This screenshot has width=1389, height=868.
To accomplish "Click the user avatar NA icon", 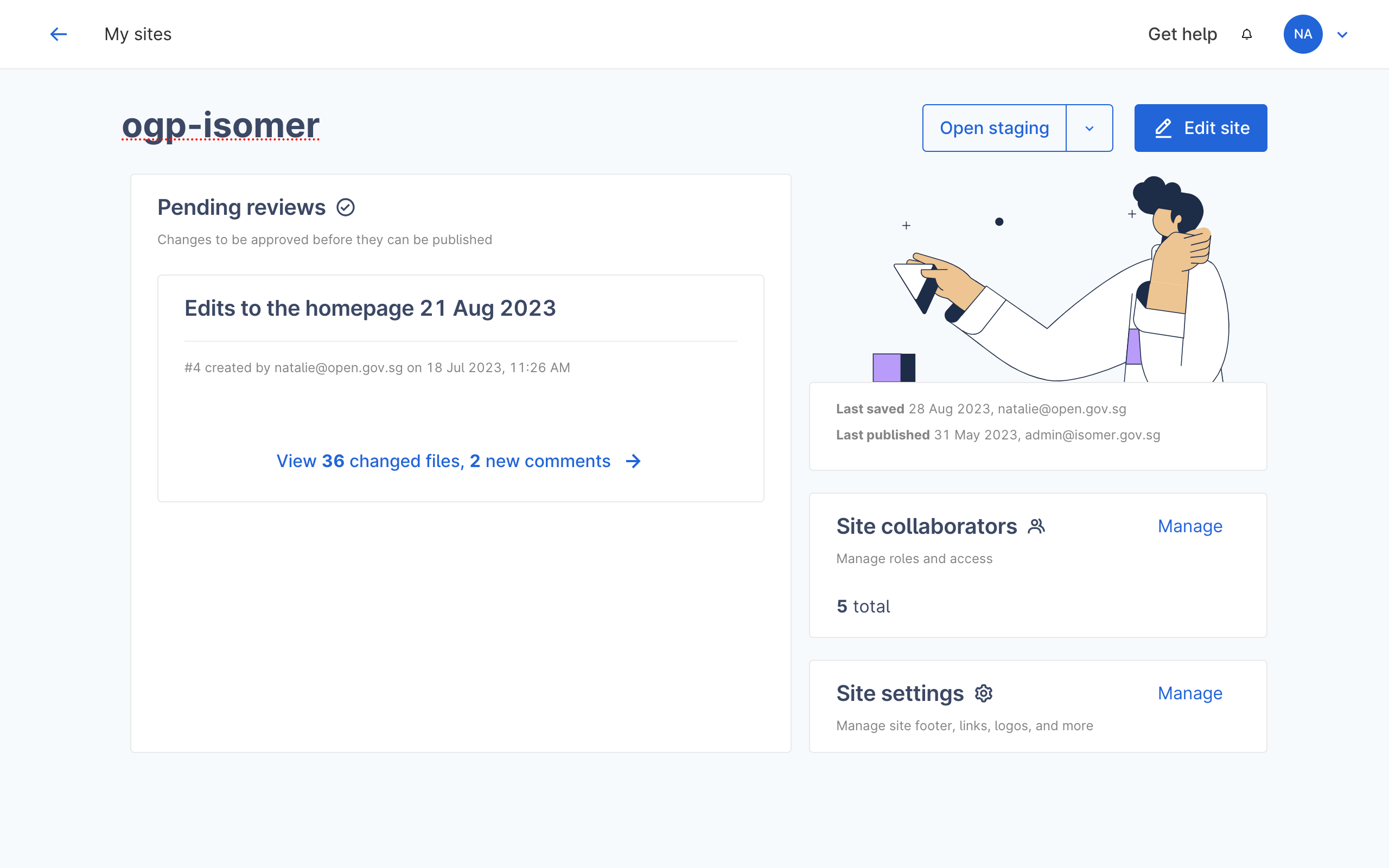I will (x=1303, y=34).
